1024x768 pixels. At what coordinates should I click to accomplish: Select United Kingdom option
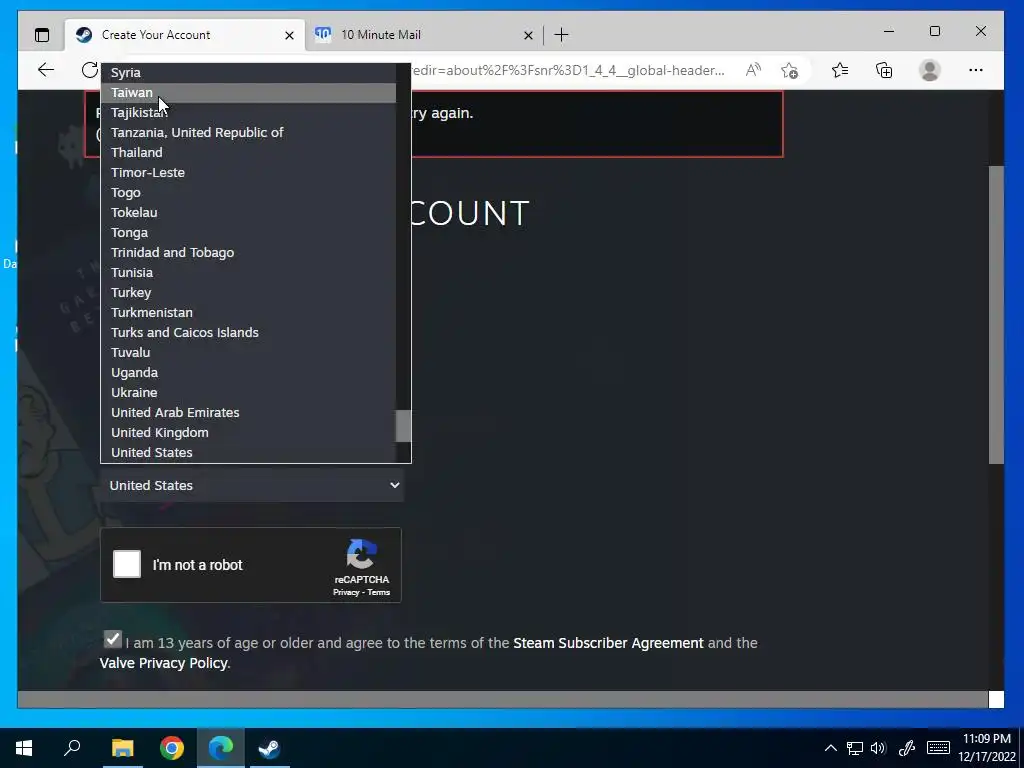tap(248, 432)
